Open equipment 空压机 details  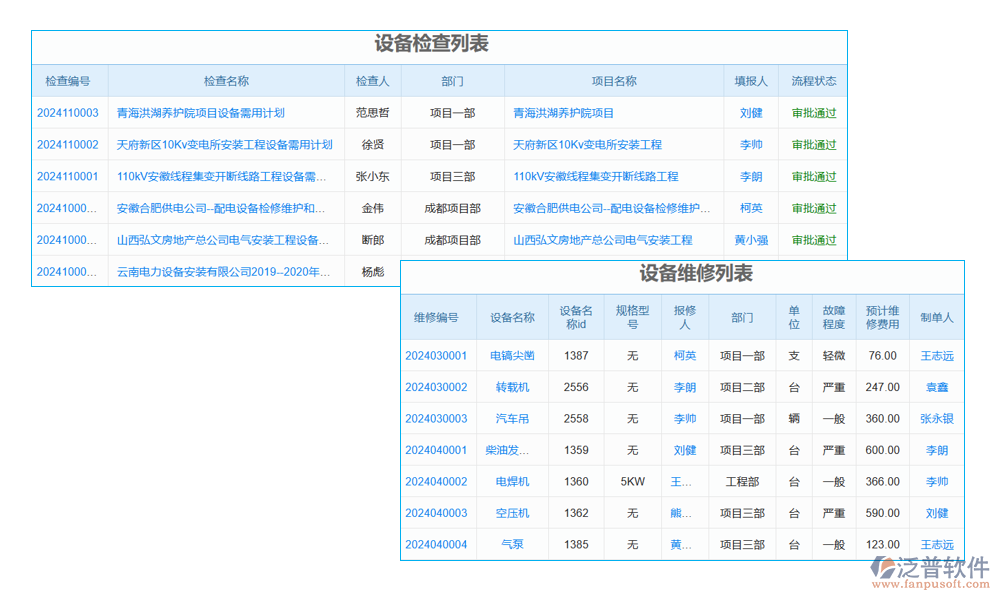click(512, 512)
